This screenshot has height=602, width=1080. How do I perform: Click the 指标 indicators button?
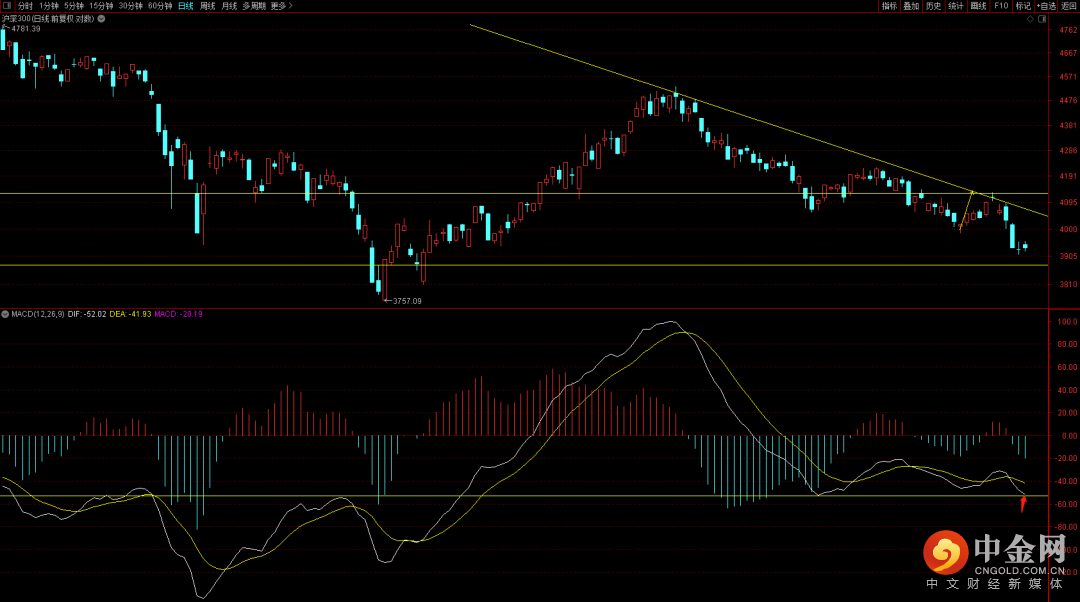tap(889, 6)
